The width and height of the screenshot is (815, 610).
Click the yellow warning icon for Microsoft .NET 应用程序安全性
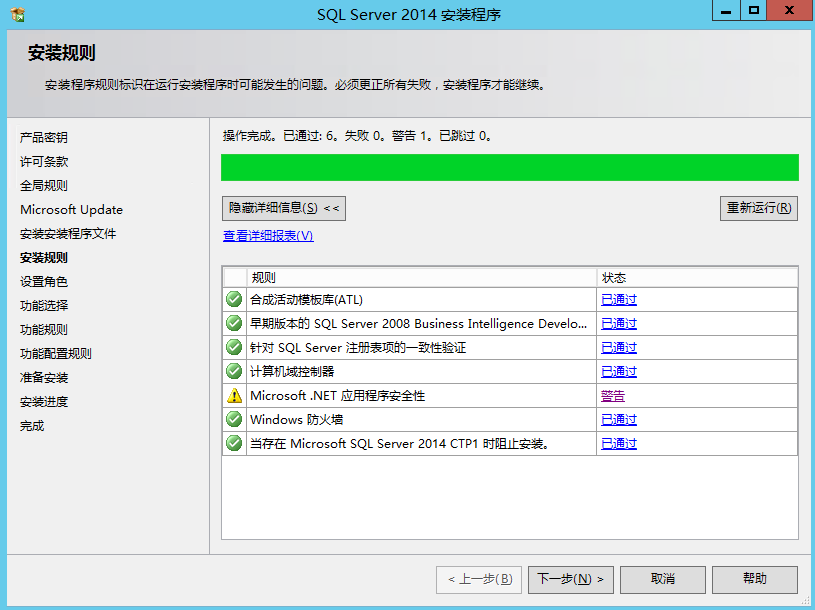coord(234,395)
